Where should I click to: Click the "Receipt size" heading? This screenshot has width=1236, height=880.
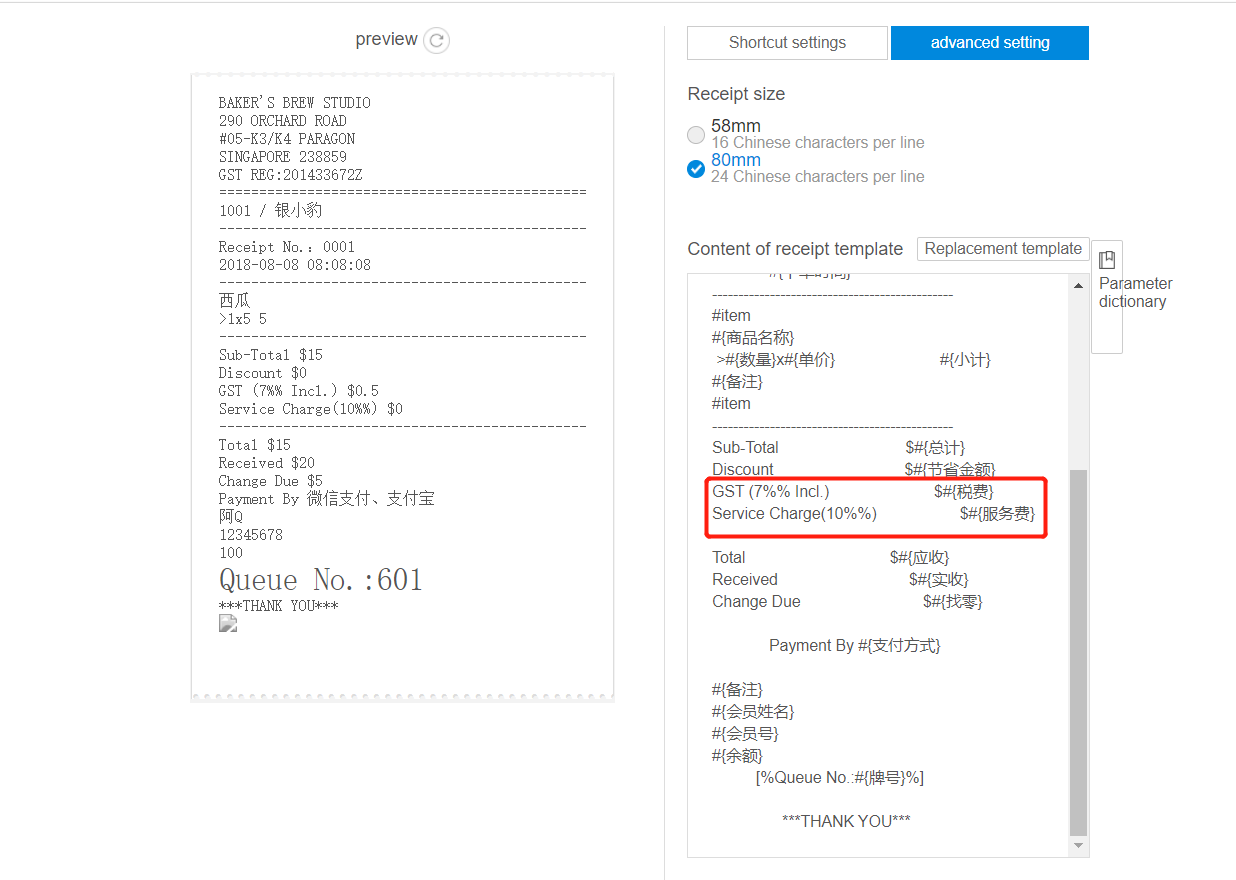point(736,94)
